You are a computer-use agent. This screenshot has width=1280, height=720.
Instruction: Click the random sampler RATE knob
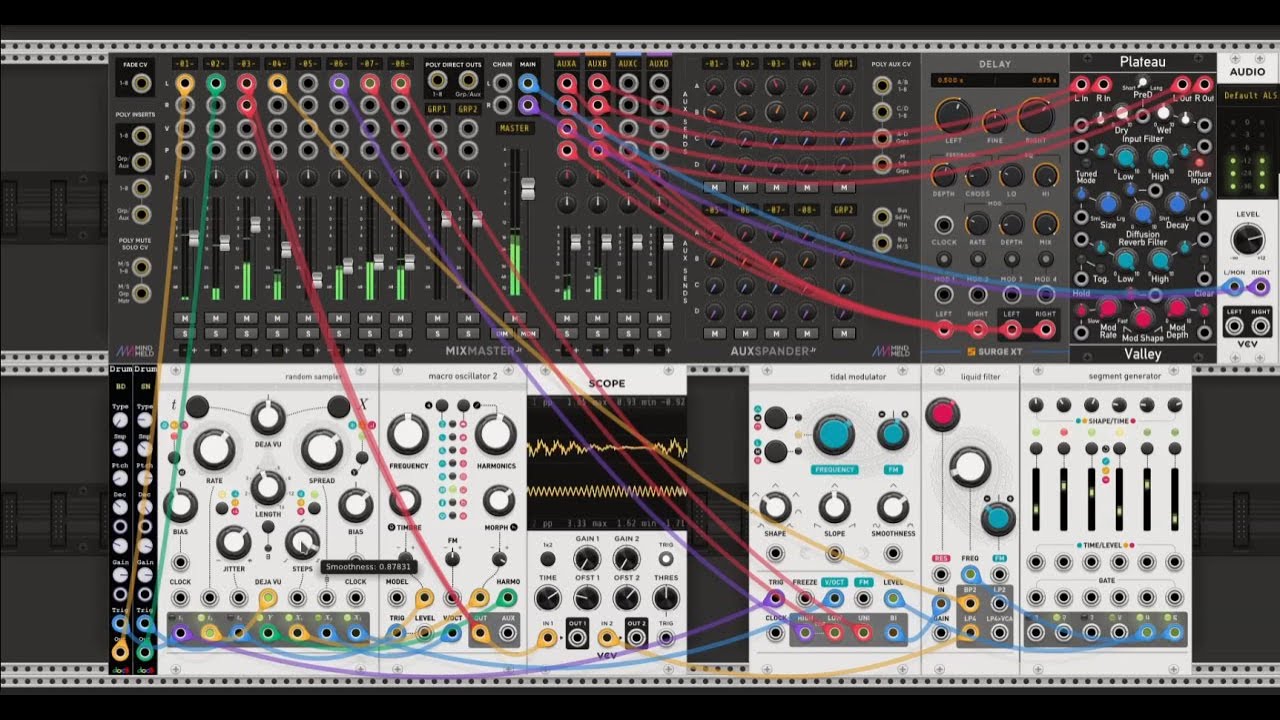(213, 450)
